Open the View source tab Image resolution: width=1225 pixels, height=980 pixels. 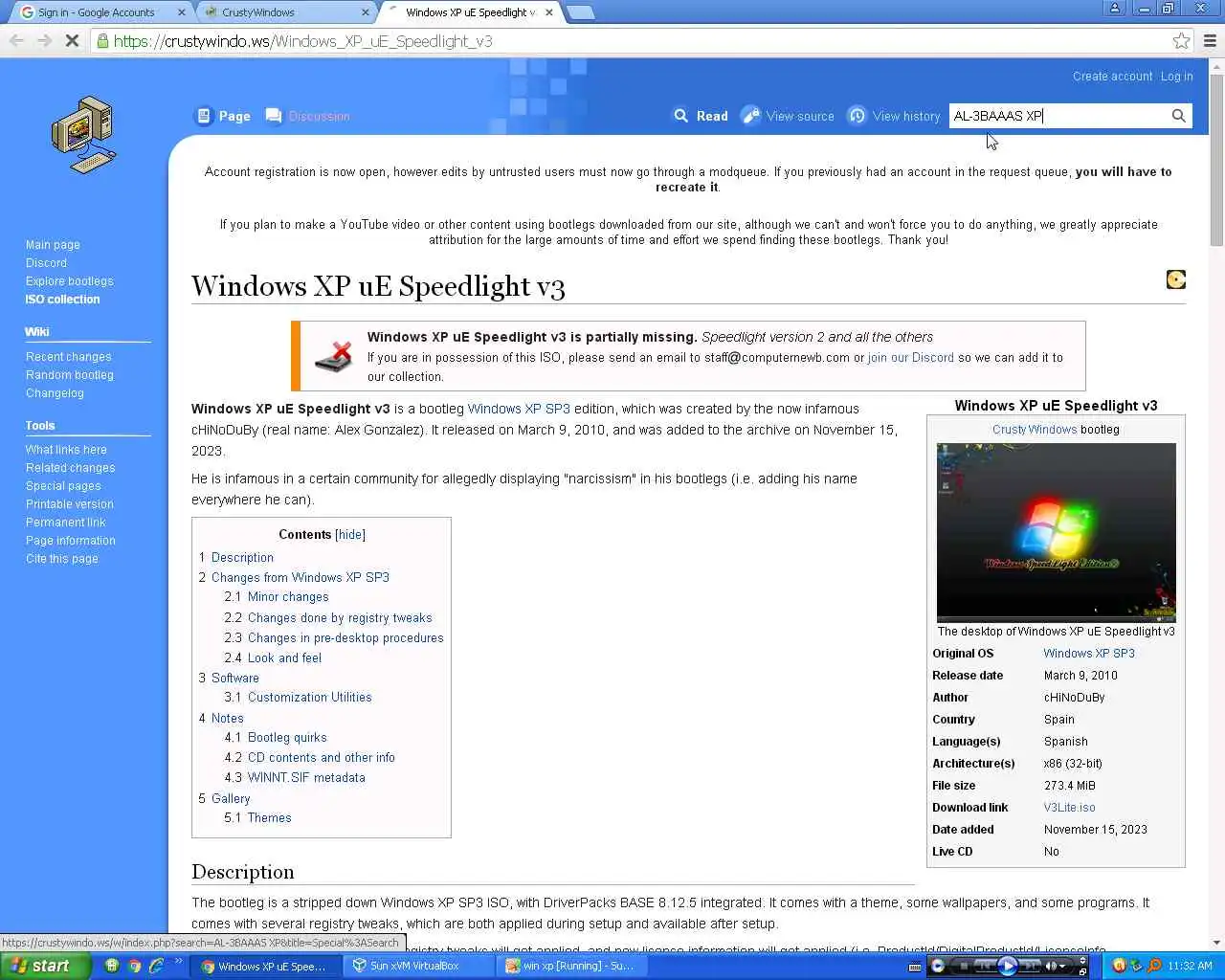pos(788,116)
